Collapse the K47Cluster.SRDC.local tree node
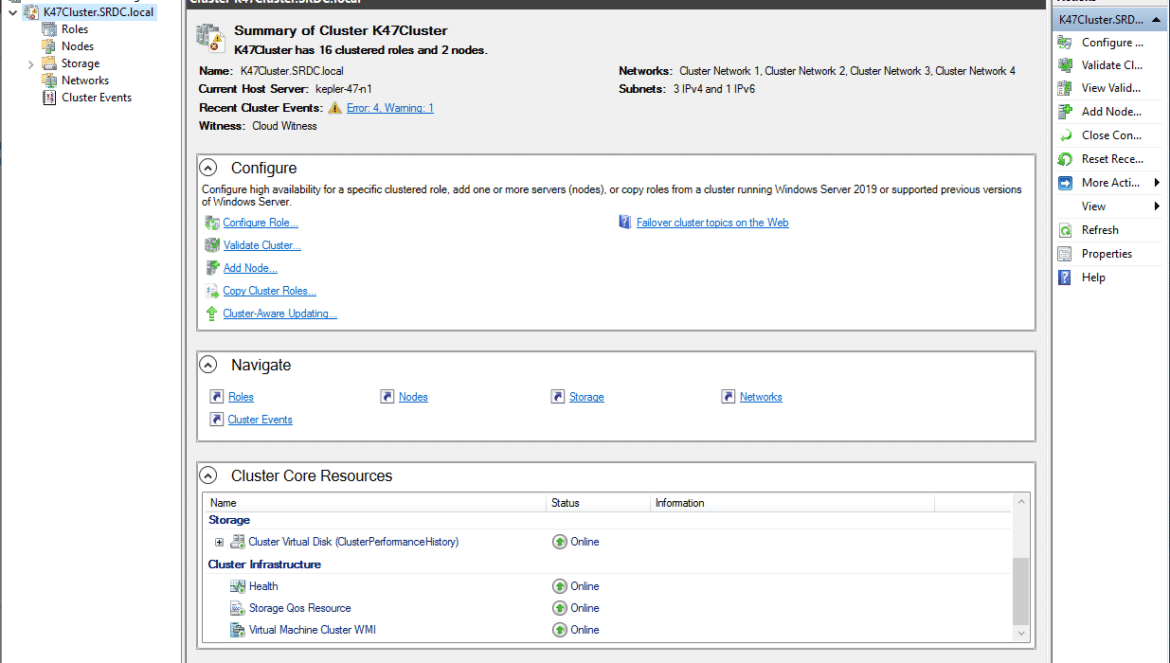This screenshot has width=1170, height=663. tap(13, 12)
